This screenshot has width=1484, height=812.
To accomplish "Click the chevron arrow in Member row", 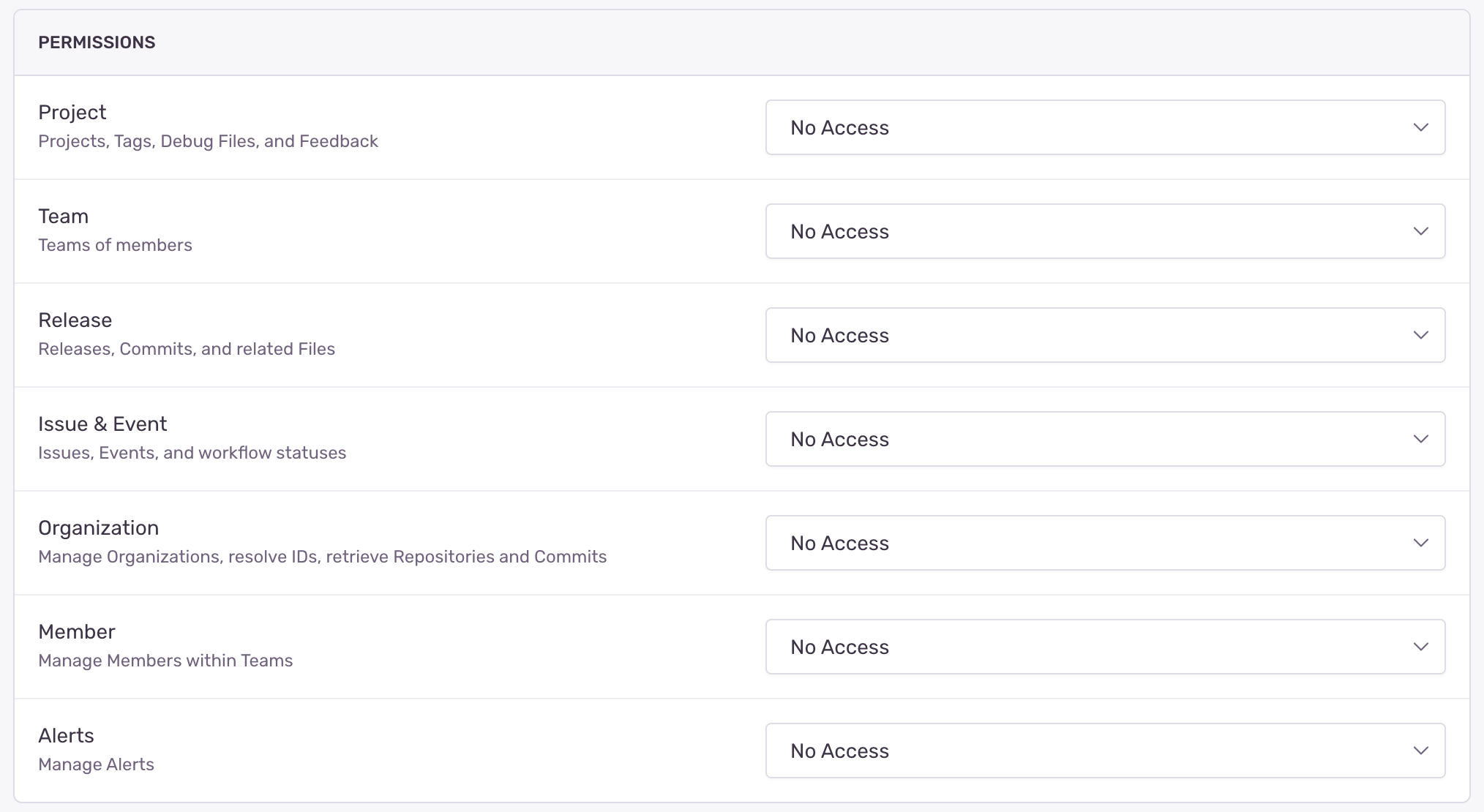I will click(1420, 647).
